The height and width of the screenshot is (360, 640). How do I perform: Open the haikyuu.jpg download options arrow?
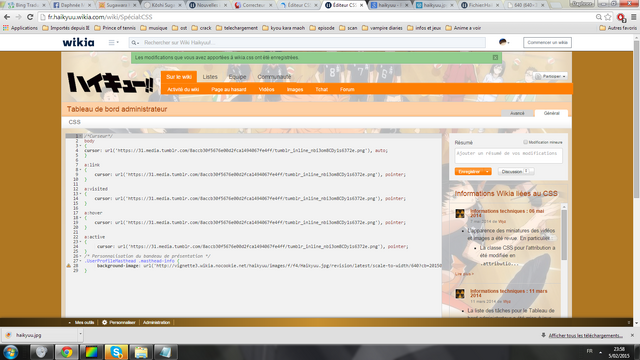[80, 335]
